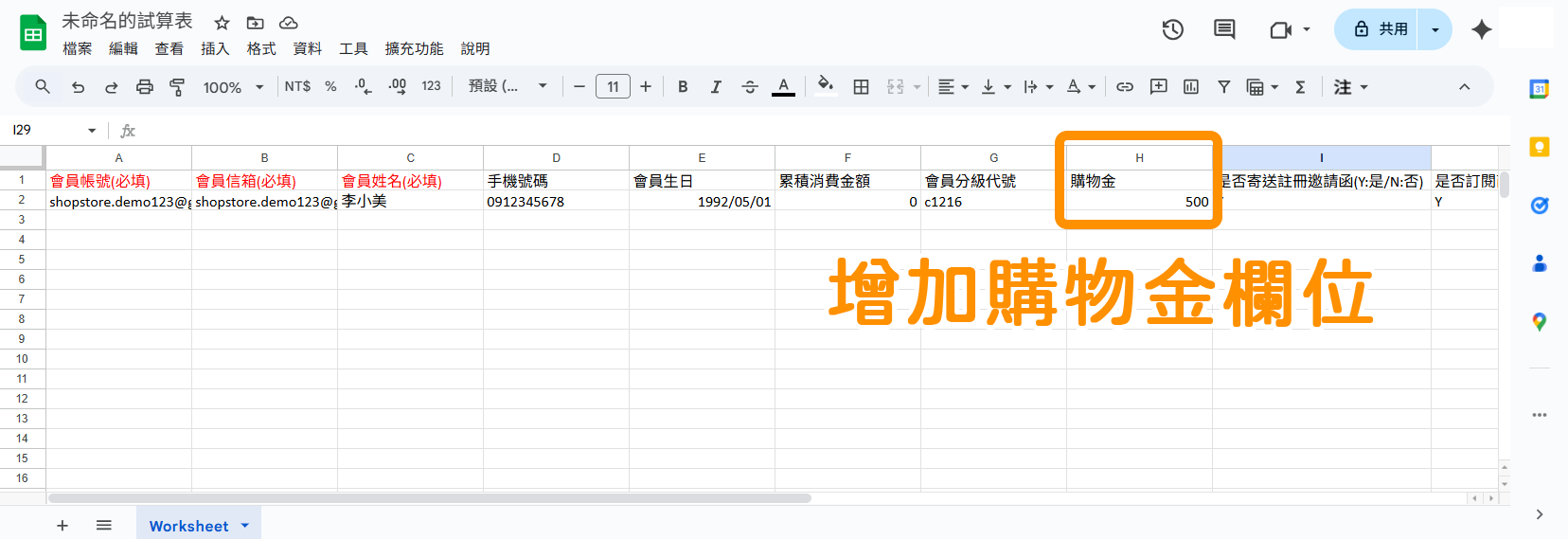Start a Meet call camera icon
Viewport: 1568px width, 539px height.
click(1281, 30)
